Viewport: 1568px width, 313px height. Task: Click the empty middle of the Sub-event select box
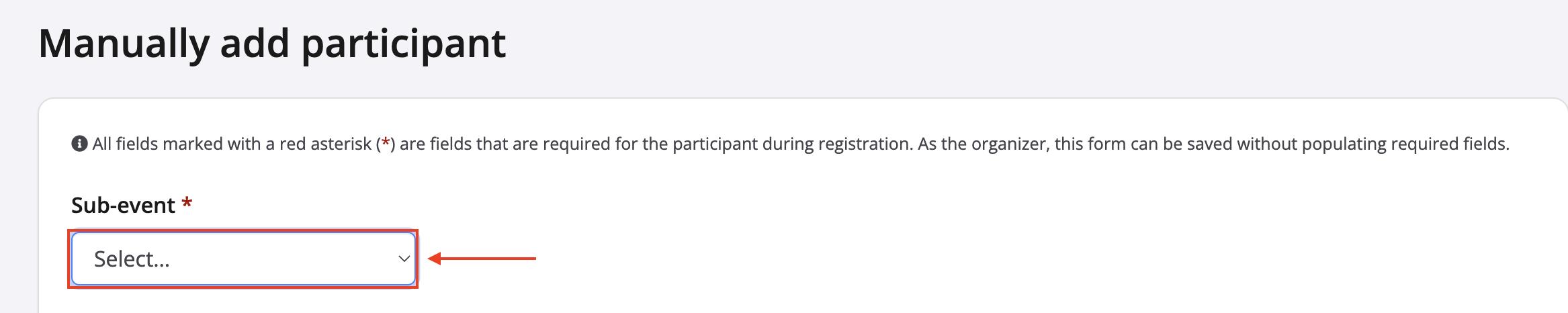(x=282, y=259)
